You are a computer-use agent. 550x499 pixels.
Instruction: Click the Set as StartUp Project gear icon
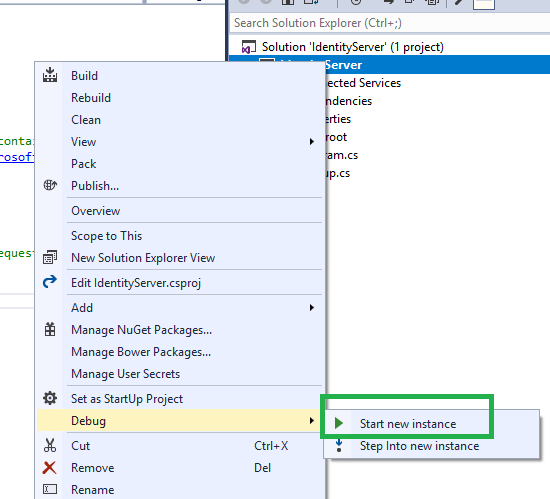[x=50, y=398]
